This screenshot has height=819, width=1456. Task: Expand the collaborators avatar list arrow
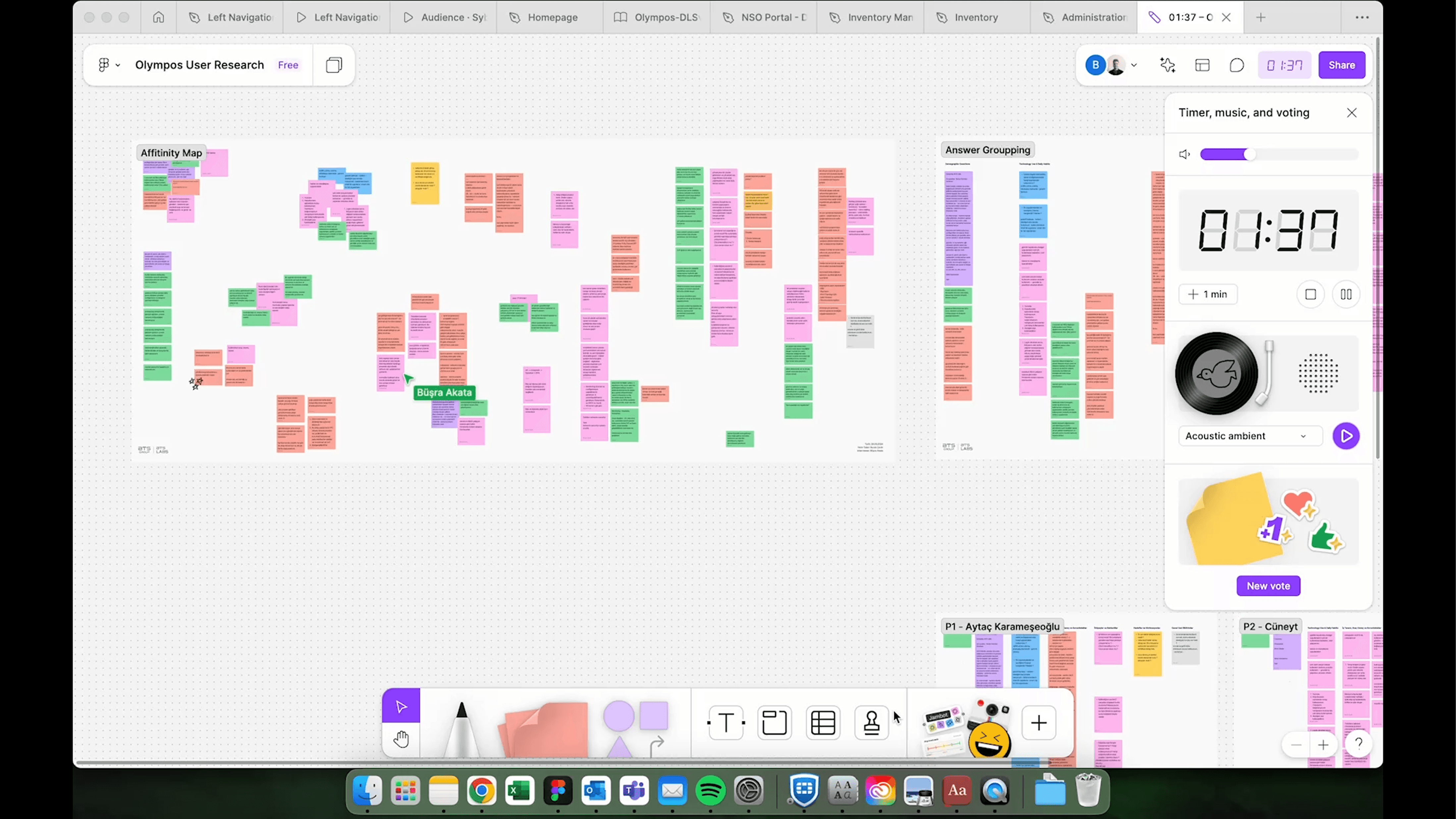coord(1134,65)
